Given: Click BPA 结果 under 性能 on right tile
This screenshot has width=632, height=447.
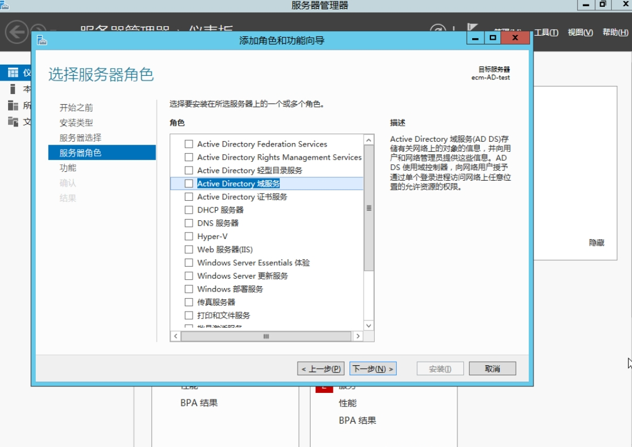Looking at the screenshot, I should coord(357,420).
